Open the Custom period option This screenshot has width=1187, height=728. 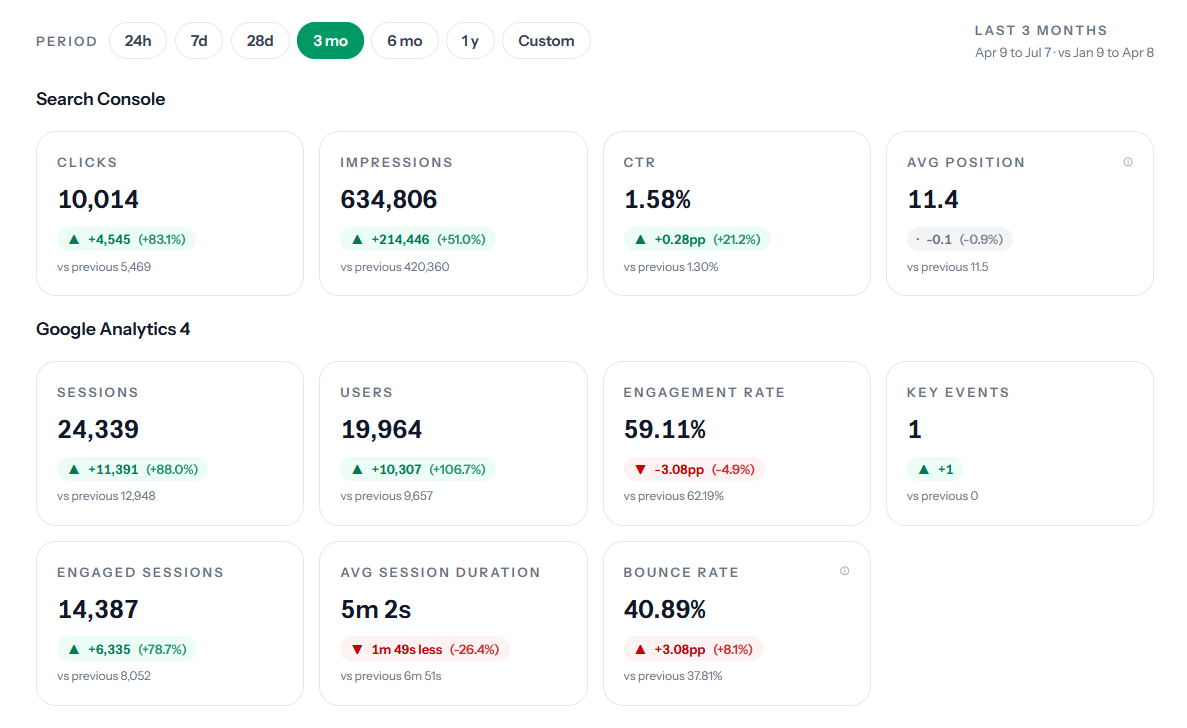[546, 41]
